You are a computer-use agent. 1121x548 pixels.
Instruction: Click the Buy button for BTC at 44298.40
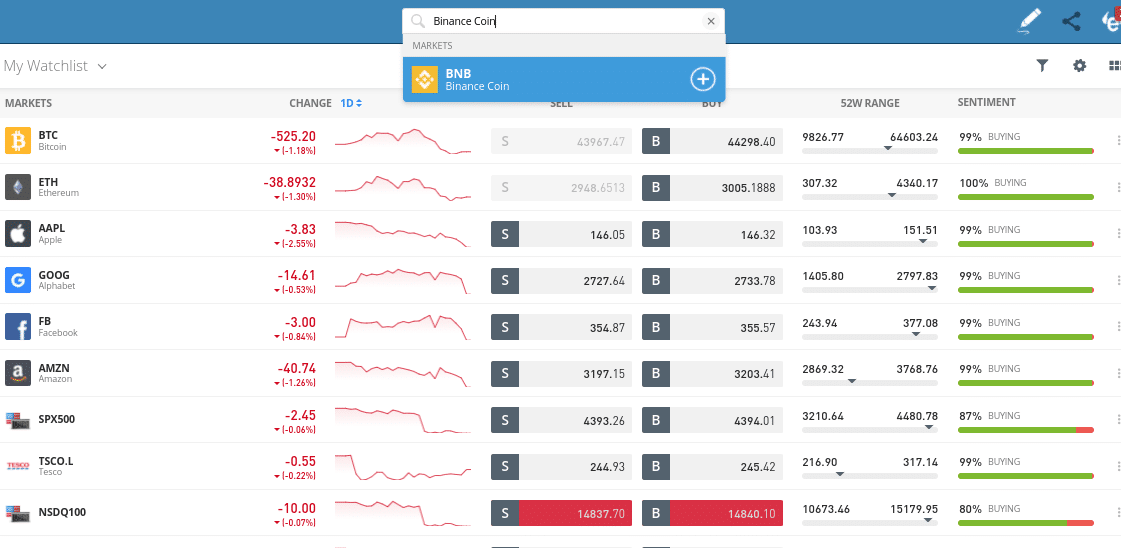712,141
